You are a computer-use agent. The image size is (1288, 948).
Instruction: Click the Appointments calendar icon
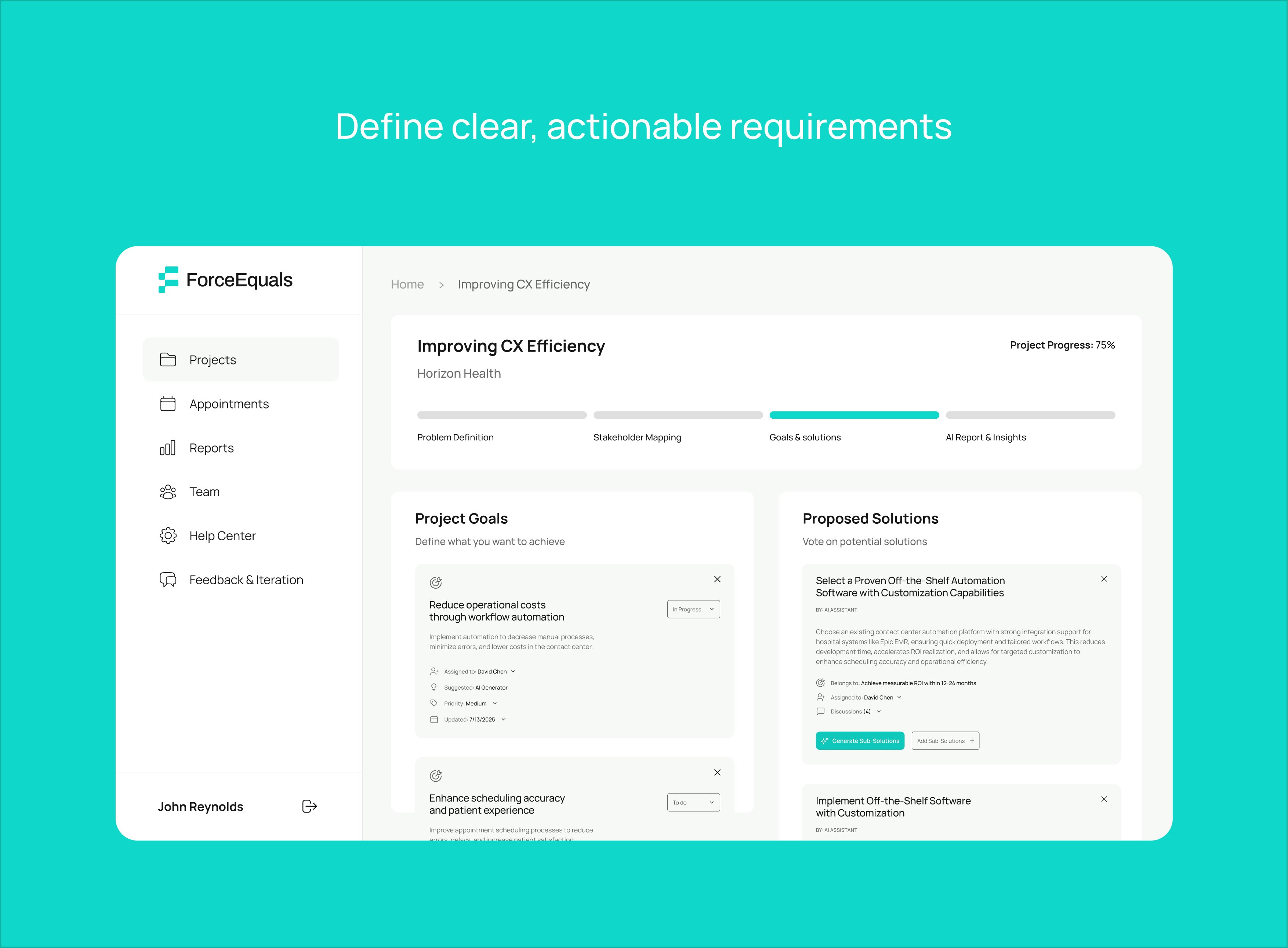pyautogui.click(x=168, y=403)
